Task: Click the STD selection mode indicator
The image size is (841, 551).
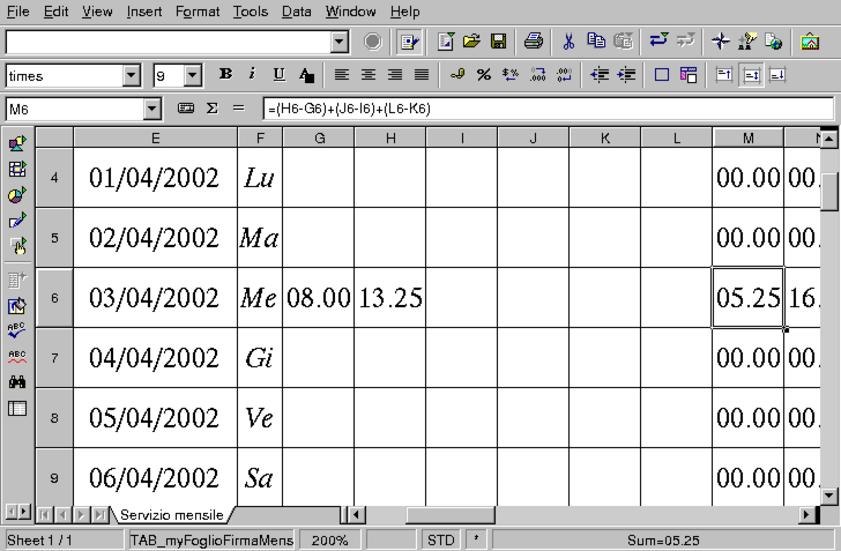Action: pyautogui.click(x=441, y=541)
